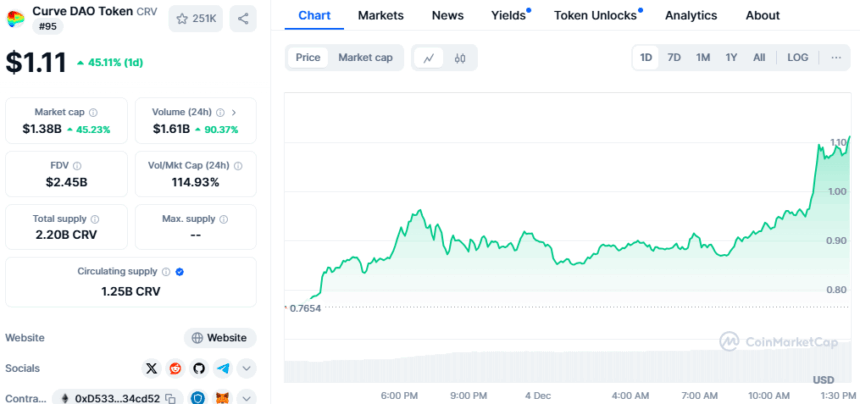Image resolution: width=860 pixels, height=404 pixels.
Task: Switch to the Markets tab
Action: pyautogui.click(x=381, y=15)
